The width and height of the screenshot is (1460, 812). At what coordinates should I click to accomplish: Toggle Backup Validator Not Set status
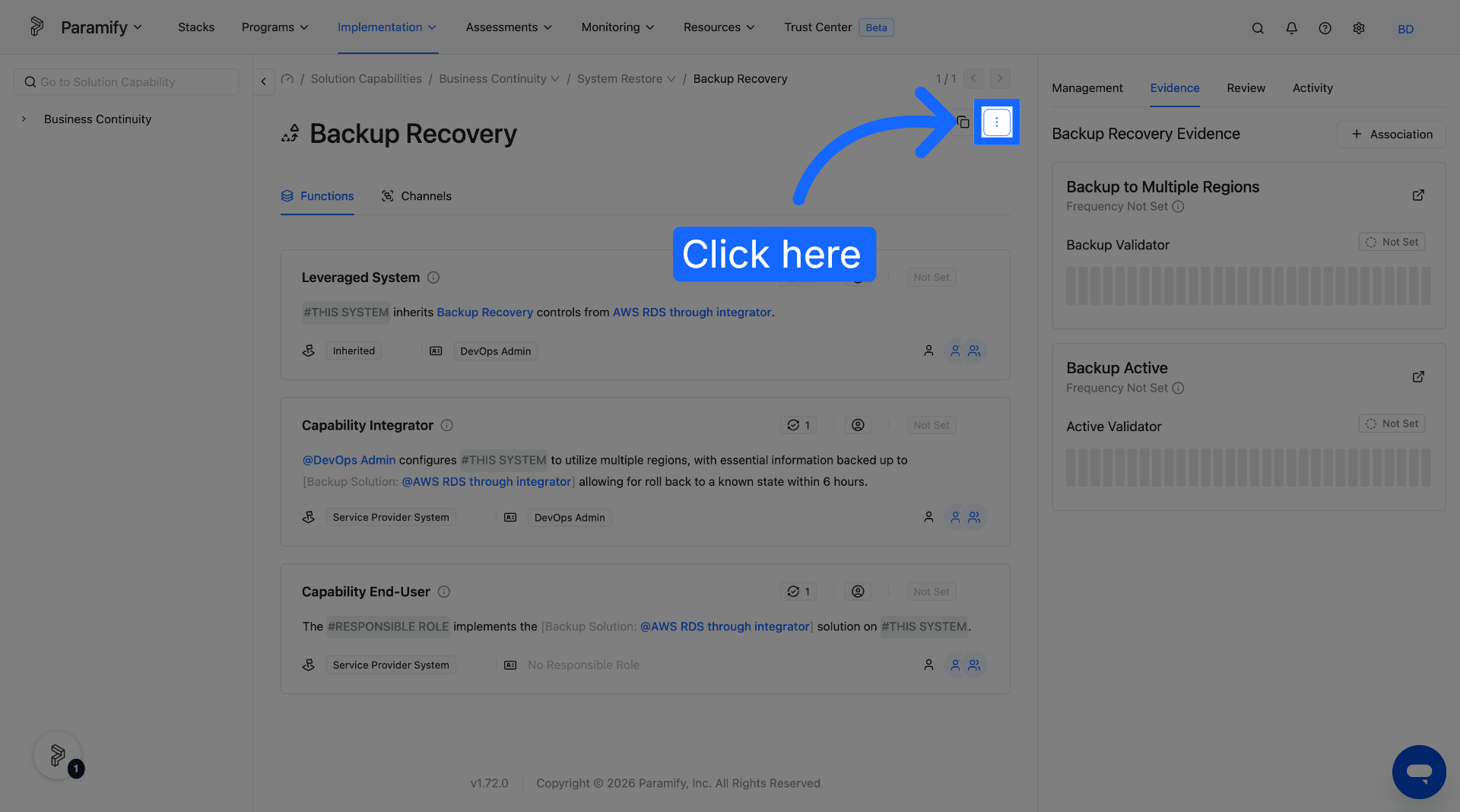point(1392,242)
